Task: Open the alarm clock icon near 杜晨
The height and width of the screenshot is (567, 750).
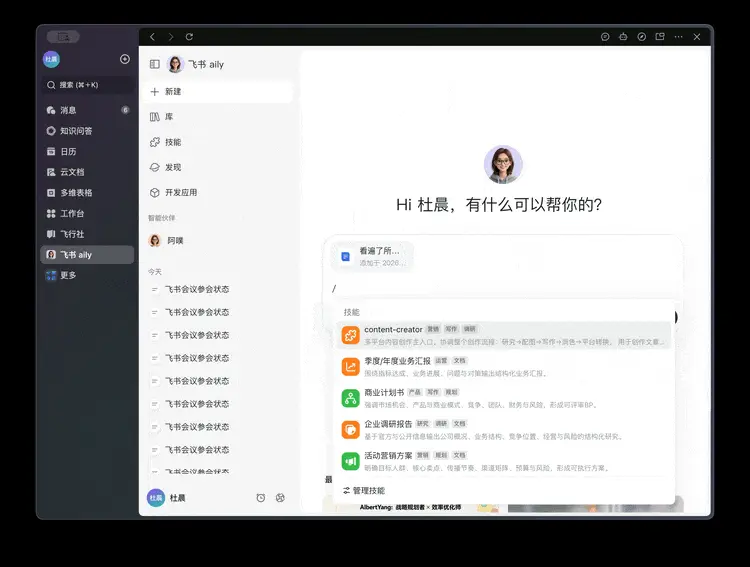Action: (261, 498)
